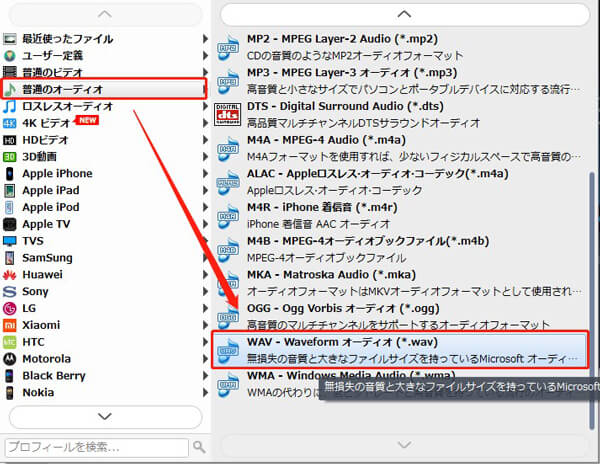Click the 3D video icon

click(x=10, y=157)
